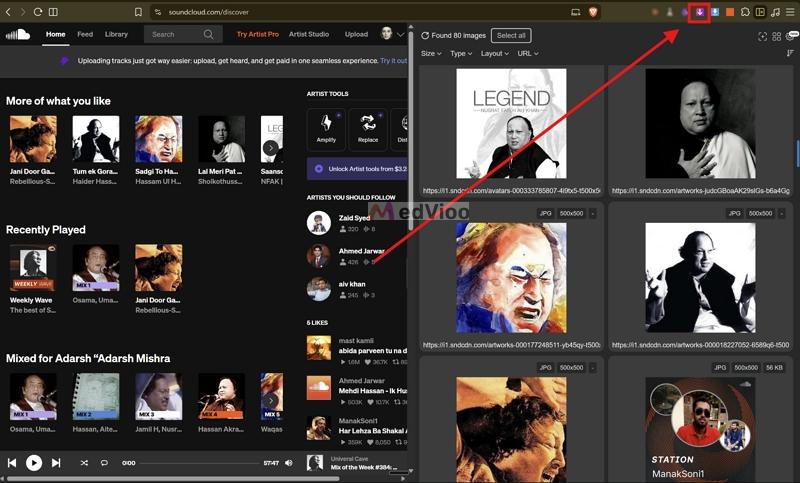Click the volume speaker icon
Screen dimensions: 800x483
pyautogui.click(x=289, y=463)
